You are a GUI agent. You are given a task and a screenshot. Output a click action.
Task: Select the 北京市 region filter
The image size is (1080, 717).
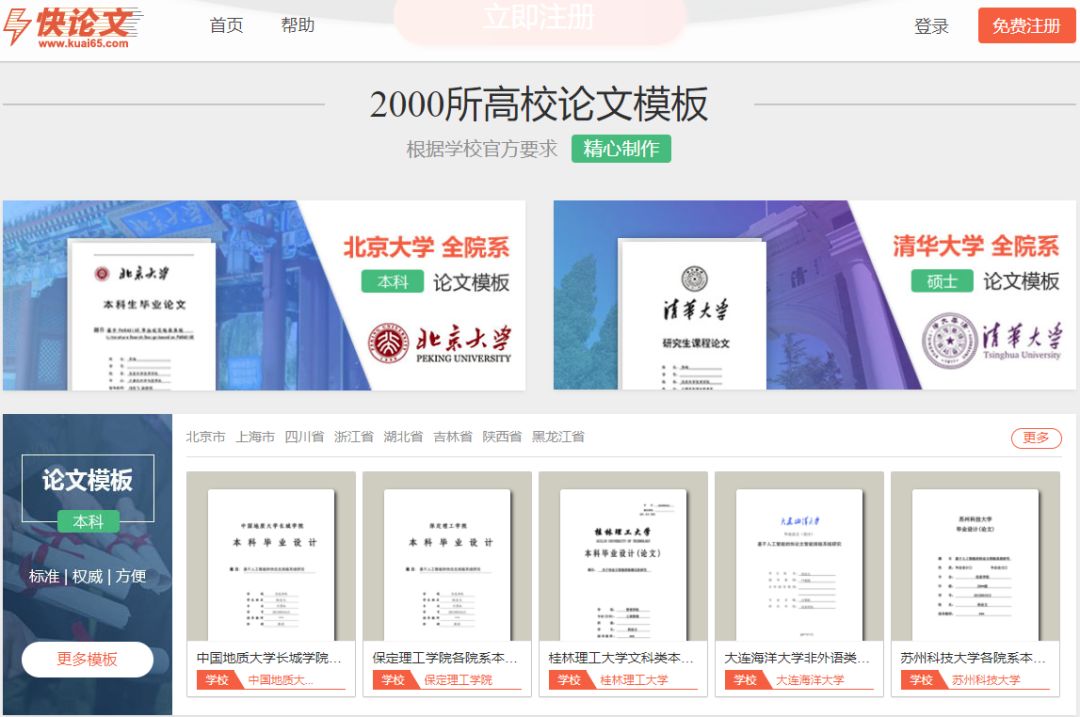(203, 438)
